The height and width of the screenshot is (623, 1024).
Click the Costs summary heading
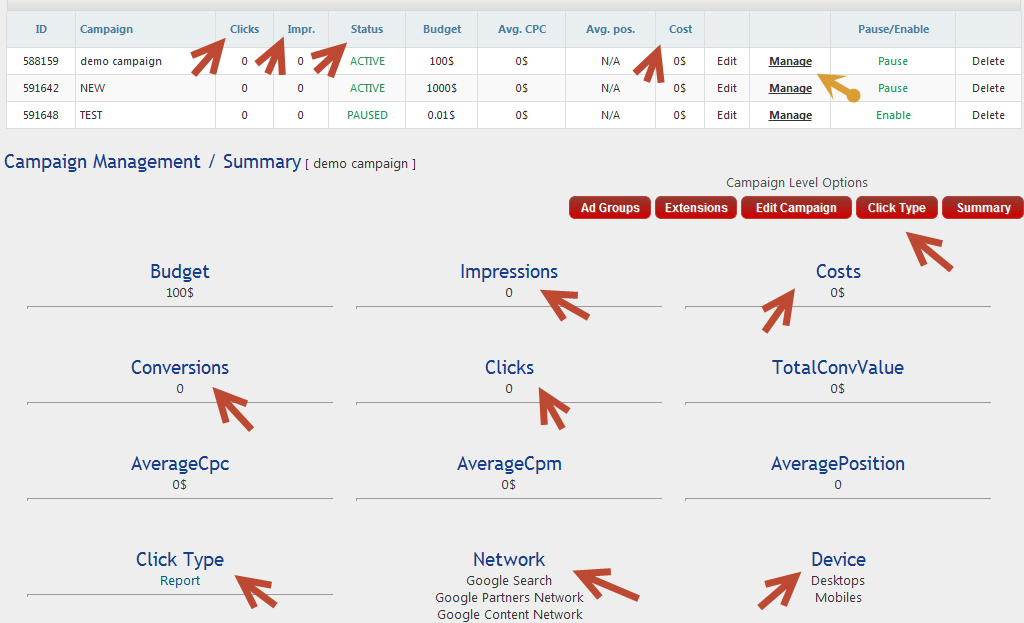point(838,272)
